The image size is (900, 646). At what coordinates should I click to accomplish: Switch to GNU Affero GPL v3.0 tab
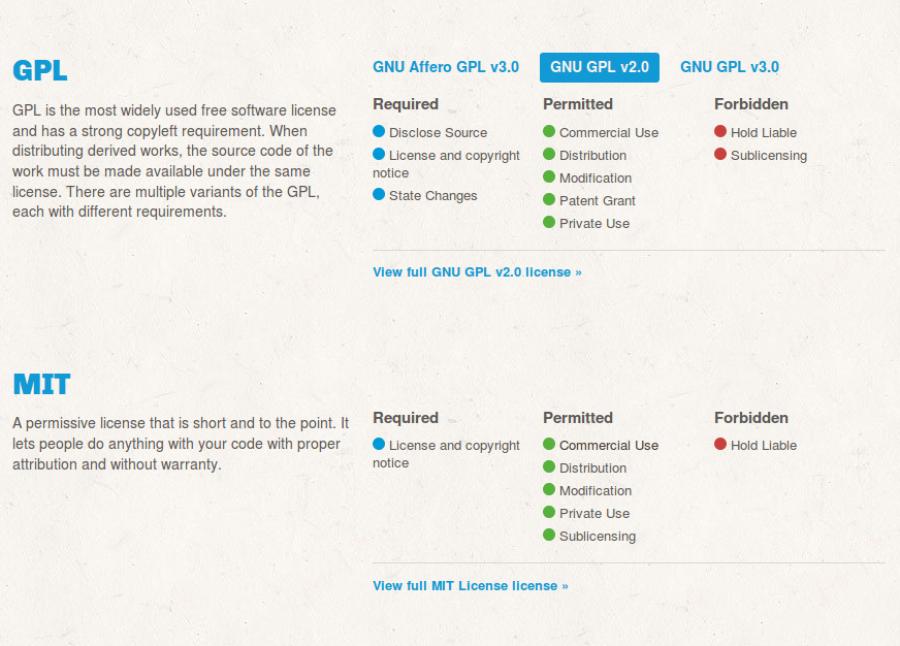445,67
